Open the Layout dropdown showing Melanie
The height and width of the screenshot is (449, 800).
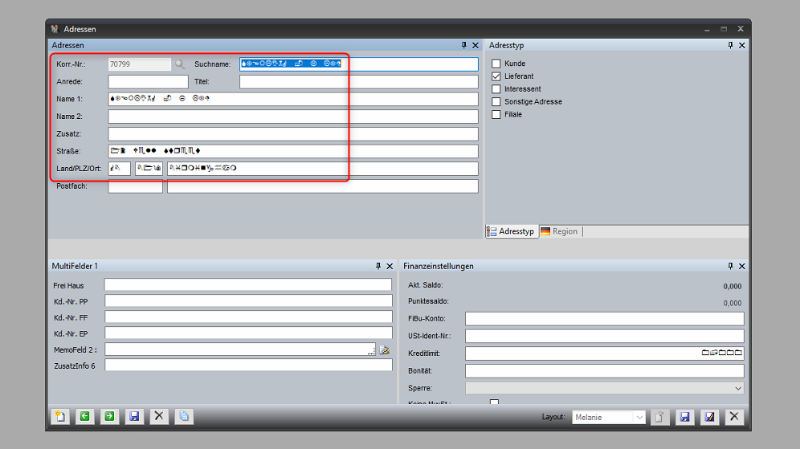pos(639,417)
